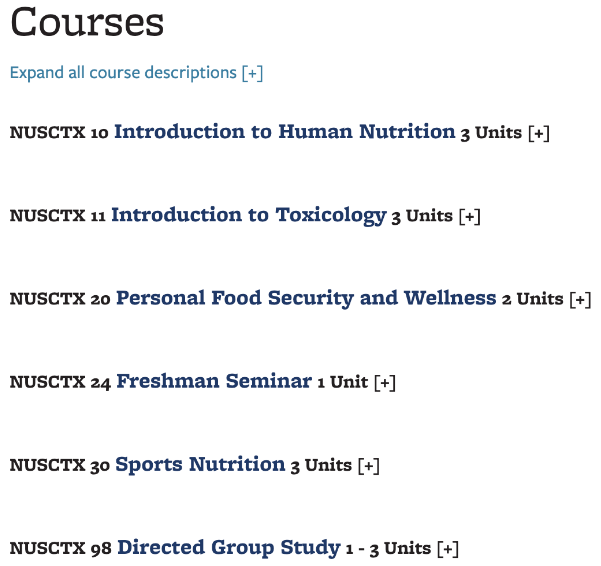Screen dimensions: 601x566
Task: Expand the Introduction to Toxicology [+] toggle
Action: [469, 216]
